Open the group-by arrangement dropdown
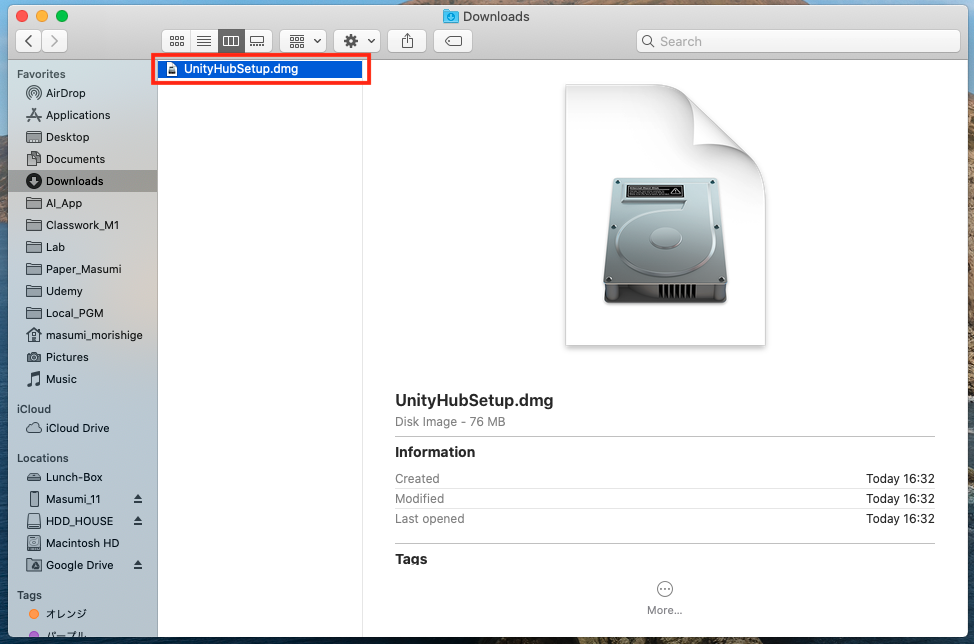Image resolution: width=974 pixels, height=644 pixels. 303,41
